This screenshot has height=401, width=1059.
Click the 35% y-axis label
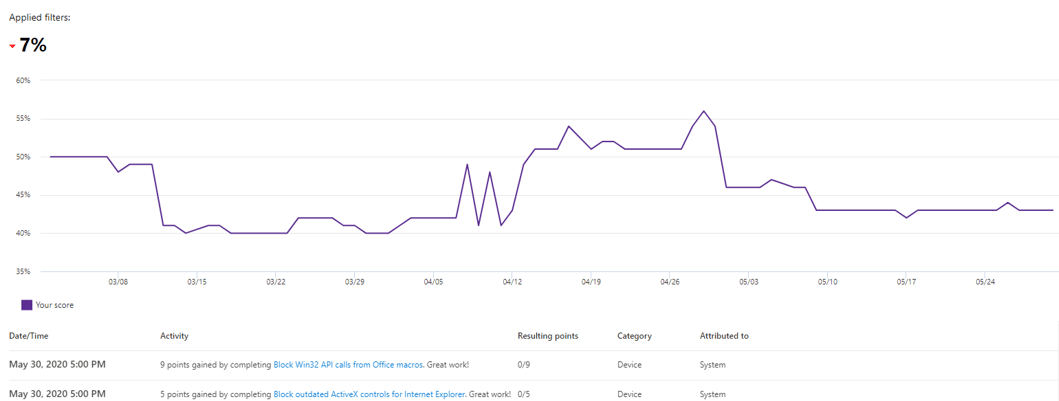20,271
